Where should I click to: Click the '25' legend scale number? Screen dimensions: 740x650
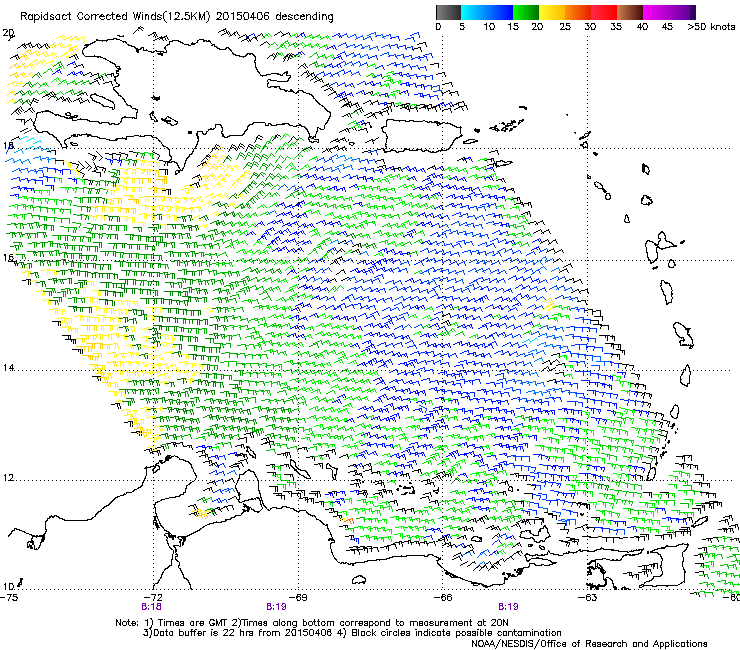565,26
